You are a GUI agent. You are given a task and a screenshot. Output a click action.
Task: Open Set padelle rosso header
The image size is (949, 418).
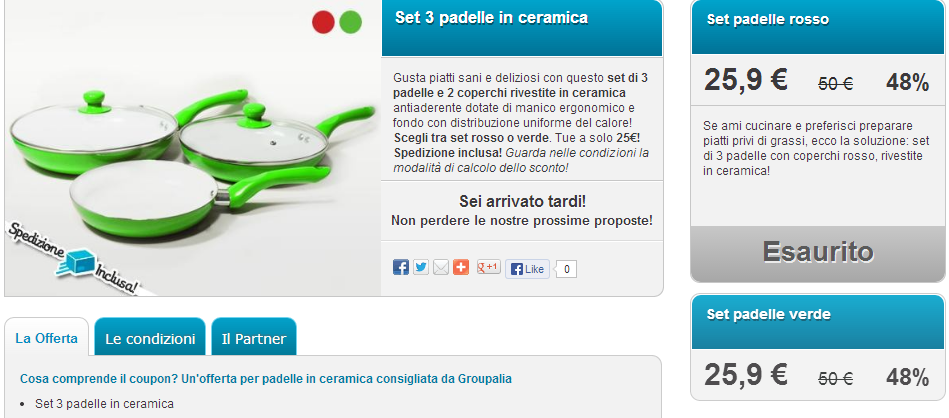point(818,27)
